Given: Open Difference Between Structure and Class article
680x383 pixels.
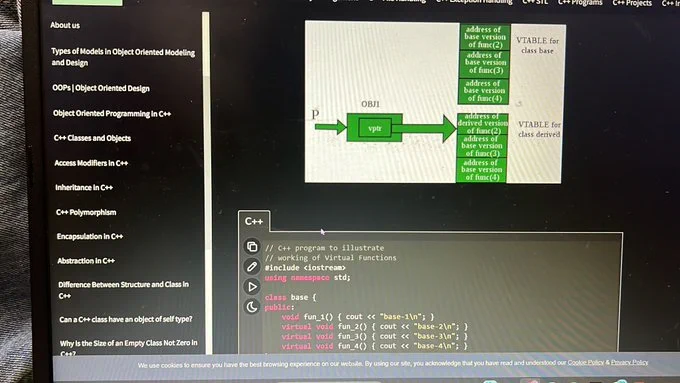Looking at the screenshot, I should [x=124, y=290].
